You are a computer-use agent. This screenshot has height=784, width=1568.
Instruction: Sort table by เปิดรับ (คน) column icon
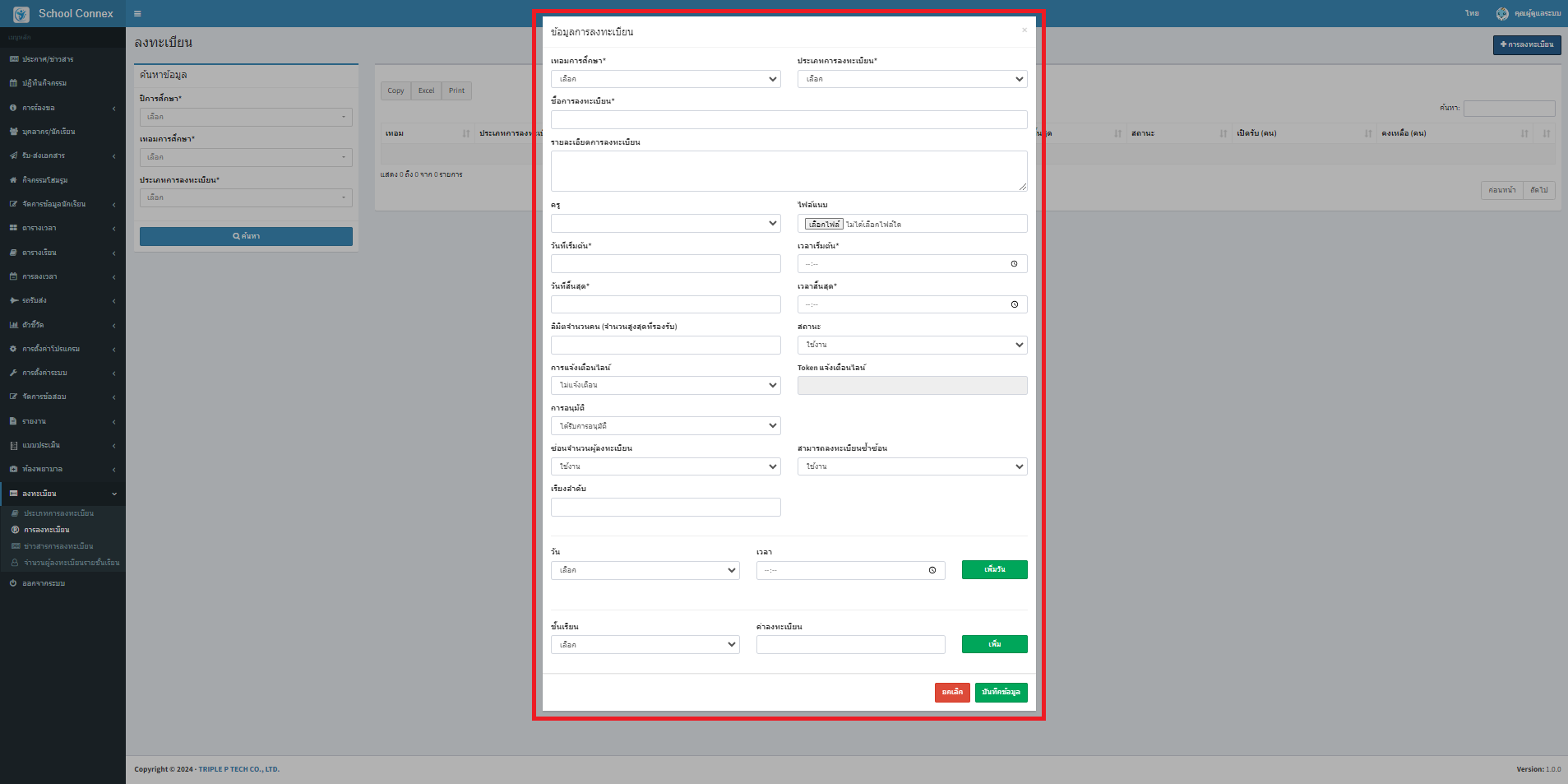[1368, 133]
